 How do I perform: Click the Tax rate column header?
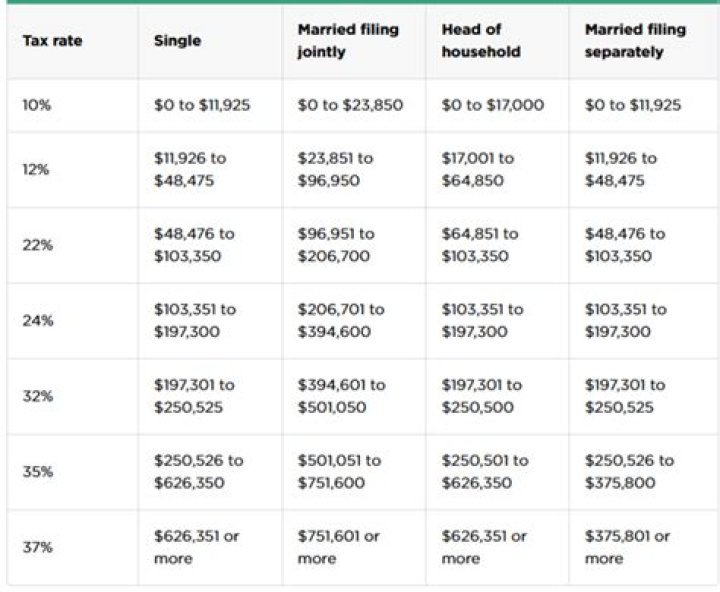point(51,41)
